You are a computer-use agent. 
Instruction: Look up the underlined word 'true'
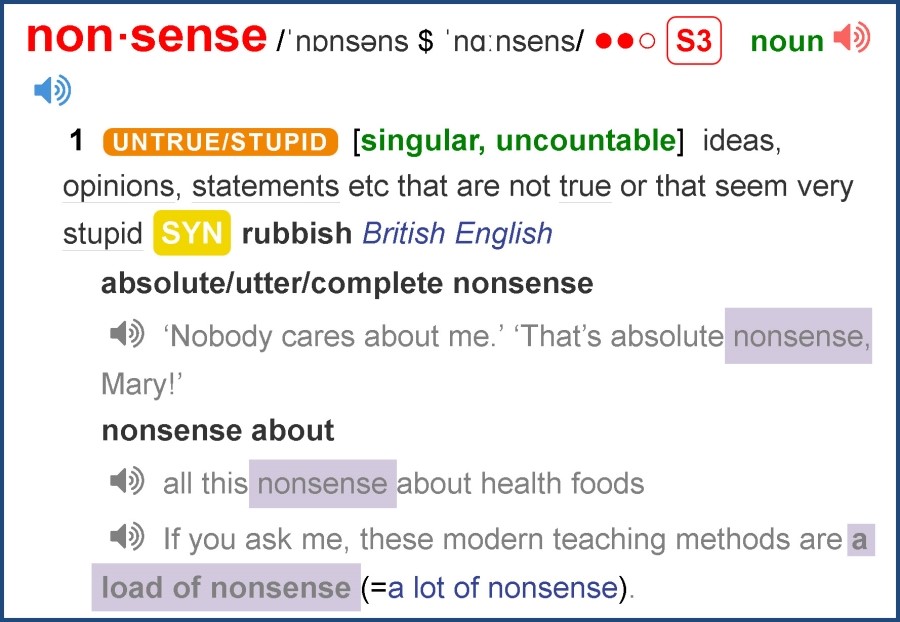[x=585, y=186]
